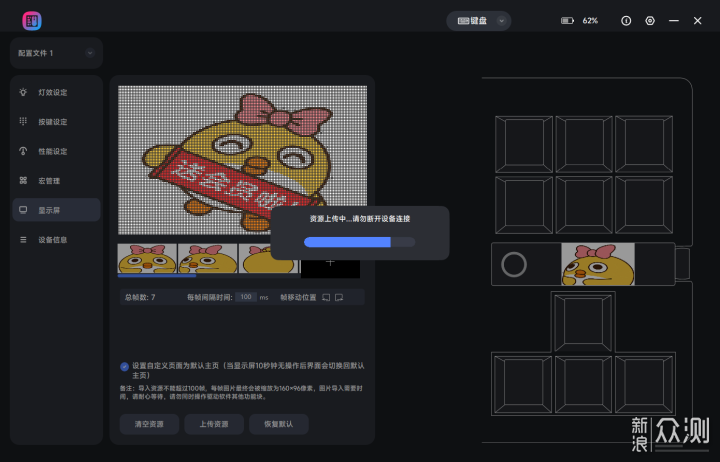Viewport: 720px width, 462px height.
Task: Click the frame strip blue scrollbar
Action: (157, 276)
